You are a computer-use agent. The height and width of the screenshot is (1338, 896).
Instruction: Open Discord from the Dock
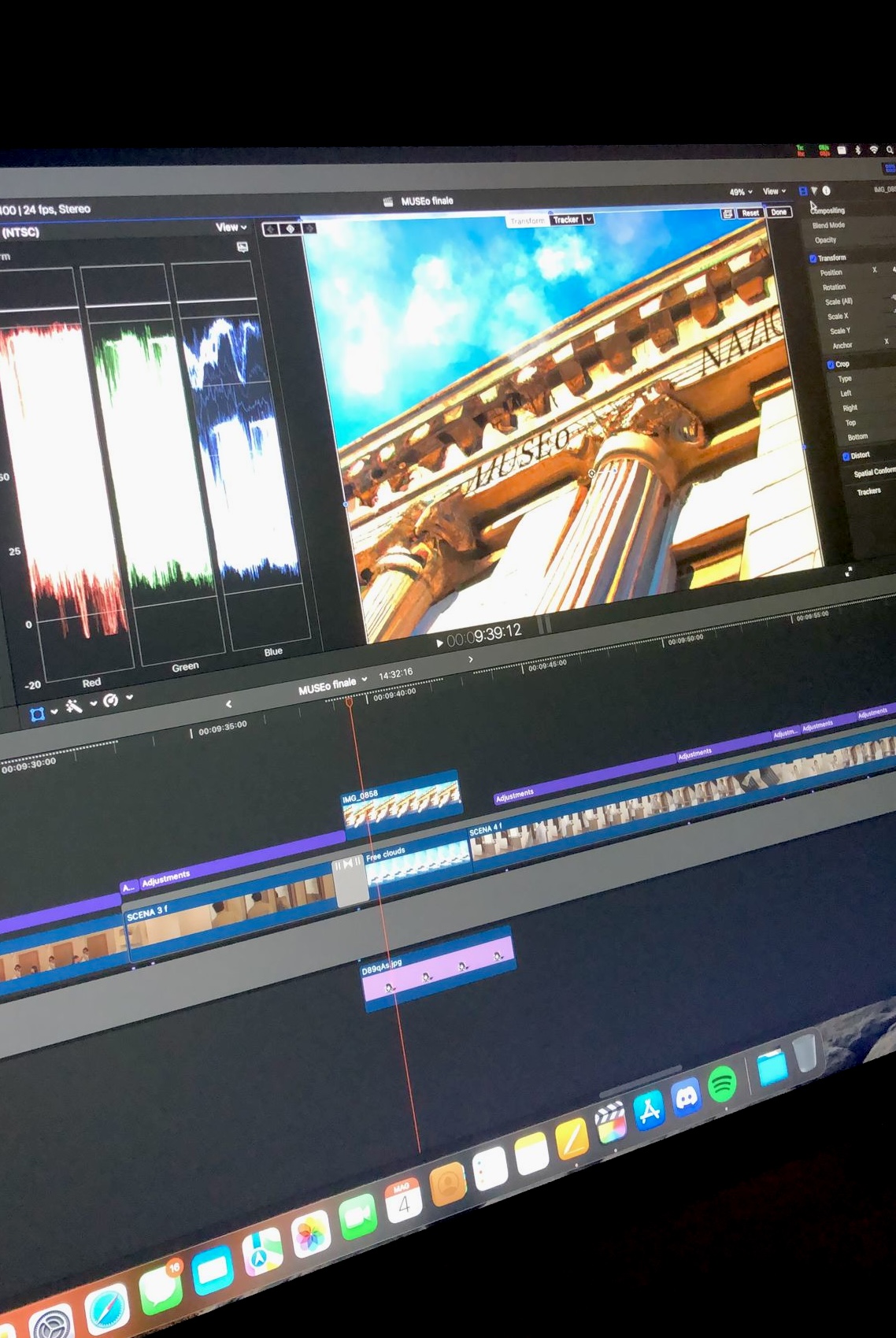686,1098
